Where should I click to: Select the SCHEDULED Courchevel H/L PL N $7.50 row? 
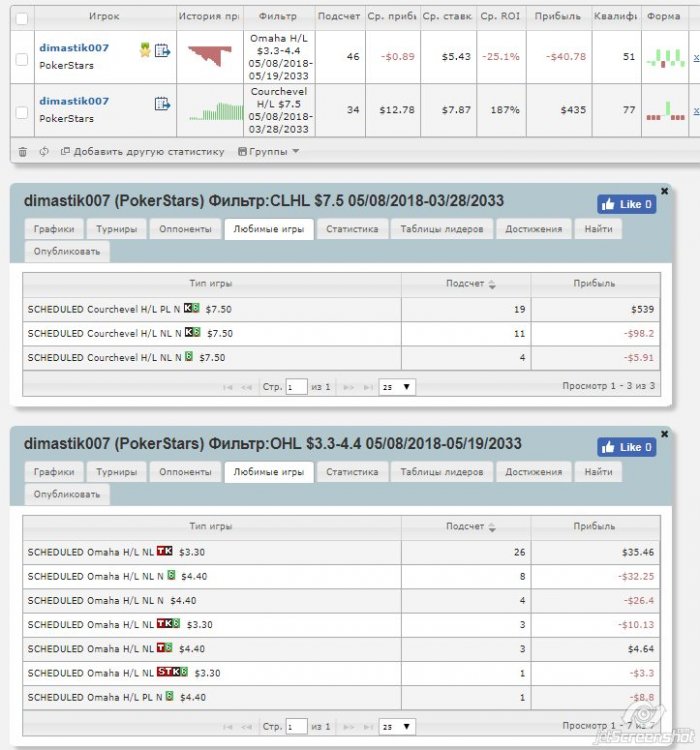341,309
